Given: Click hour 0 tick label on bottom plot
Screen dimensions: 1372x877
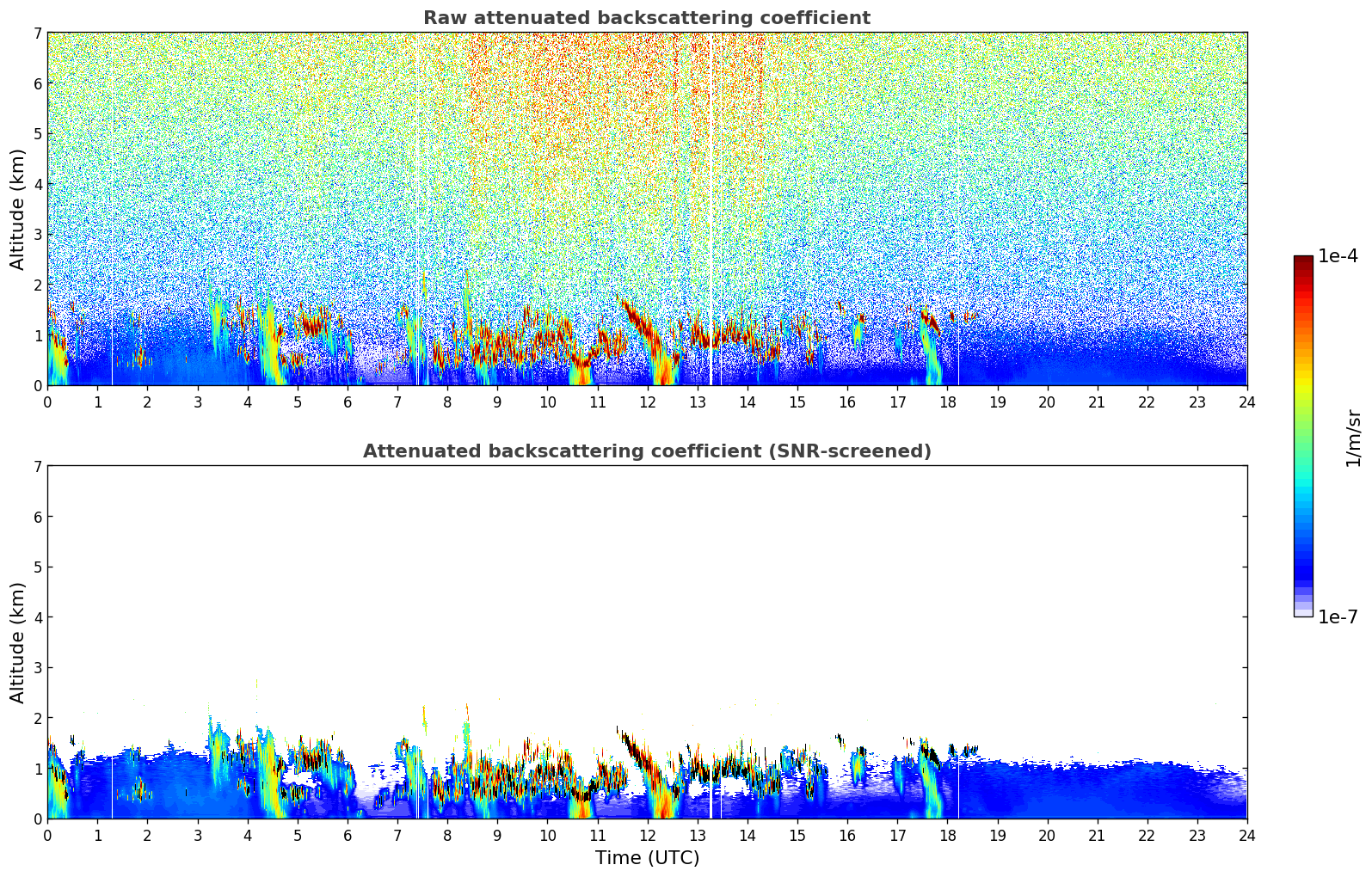Looking at the screenshot, I should click(x=47, y=835).
